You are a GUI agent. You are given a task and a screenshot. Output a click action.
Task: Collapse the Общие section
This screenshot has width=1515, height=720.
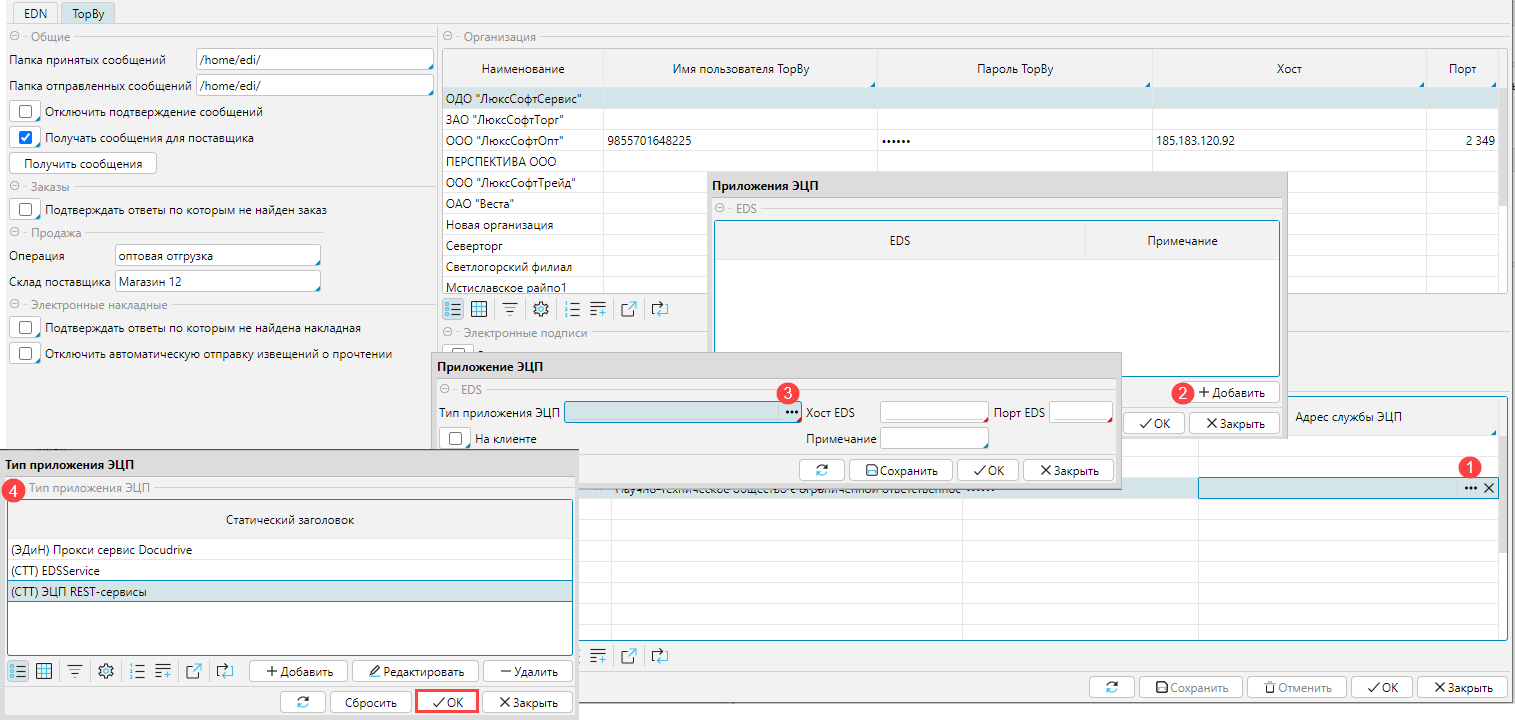(x=15, y=37)
